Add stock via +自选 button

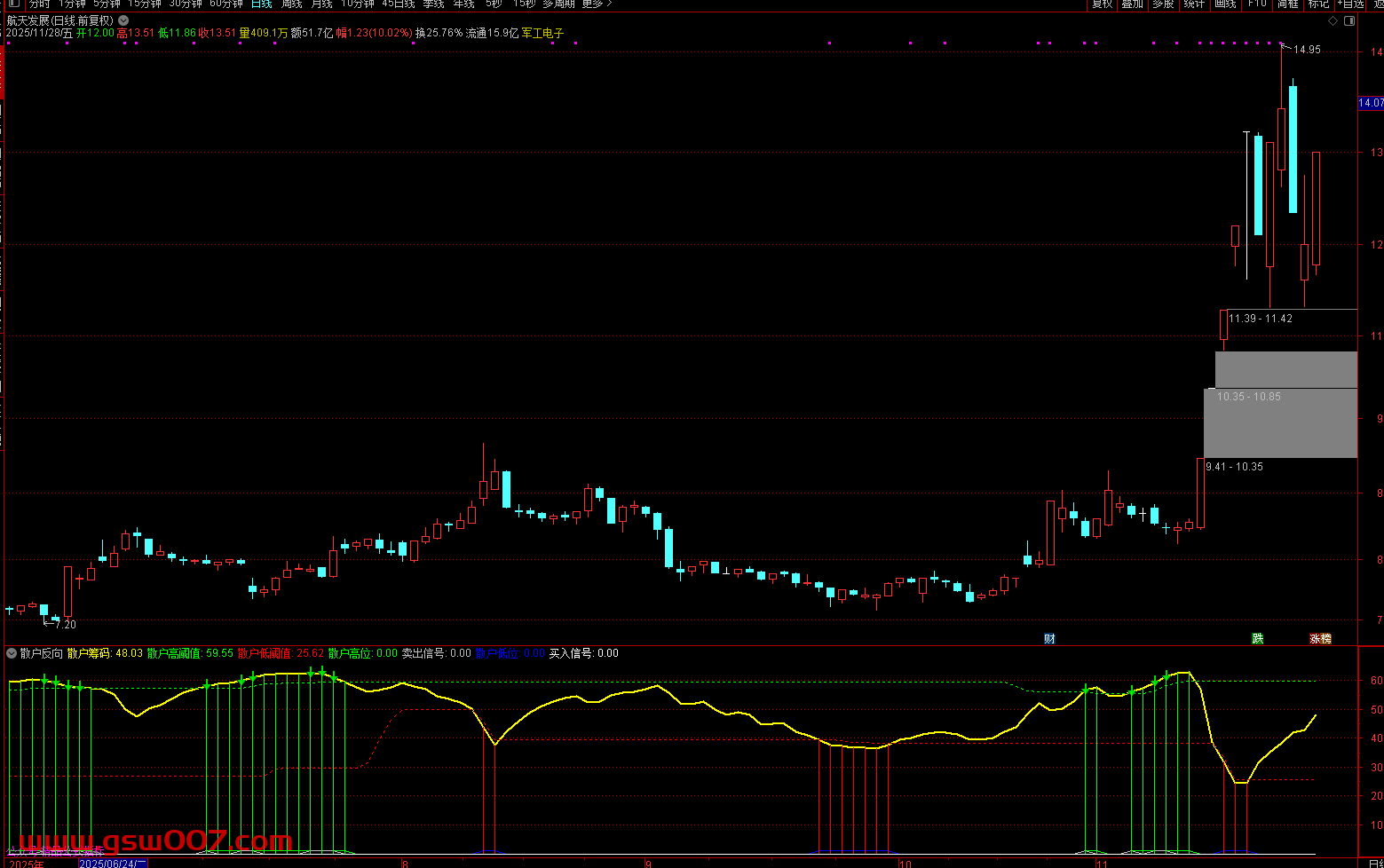pos(1350,4)
